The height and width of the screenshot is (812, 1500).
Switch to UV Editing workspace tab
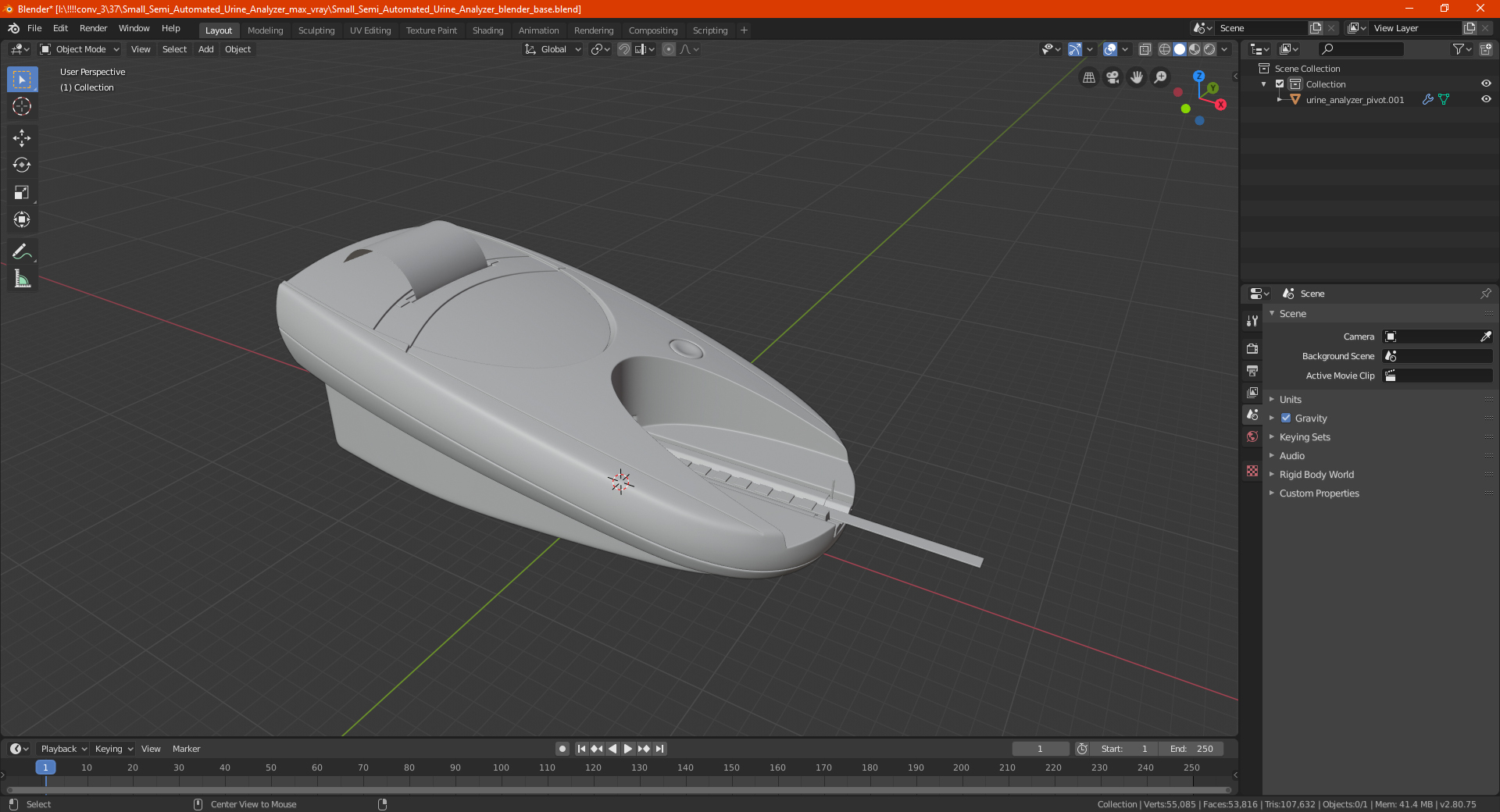click(370, 30)
